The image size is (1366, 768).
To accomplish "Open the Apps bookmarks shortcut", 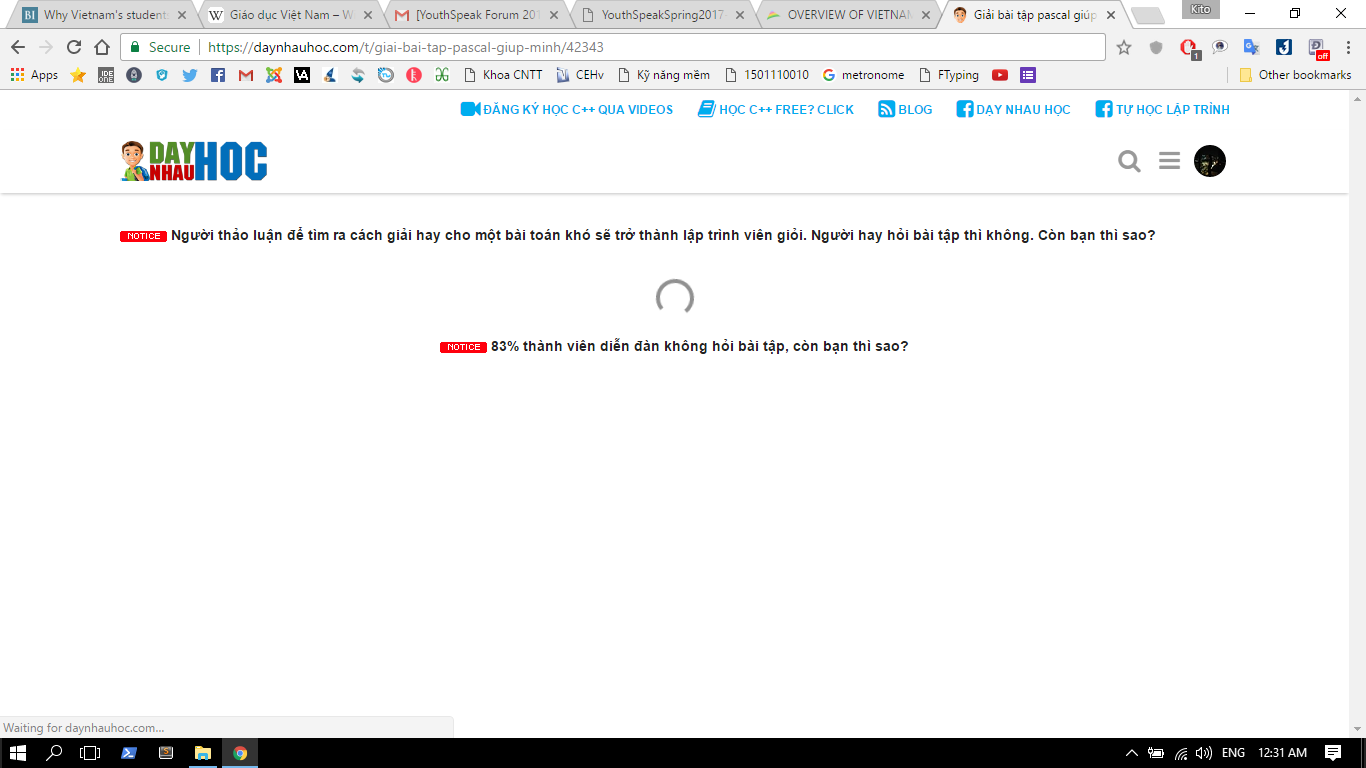I will click(x=35, y=75).
